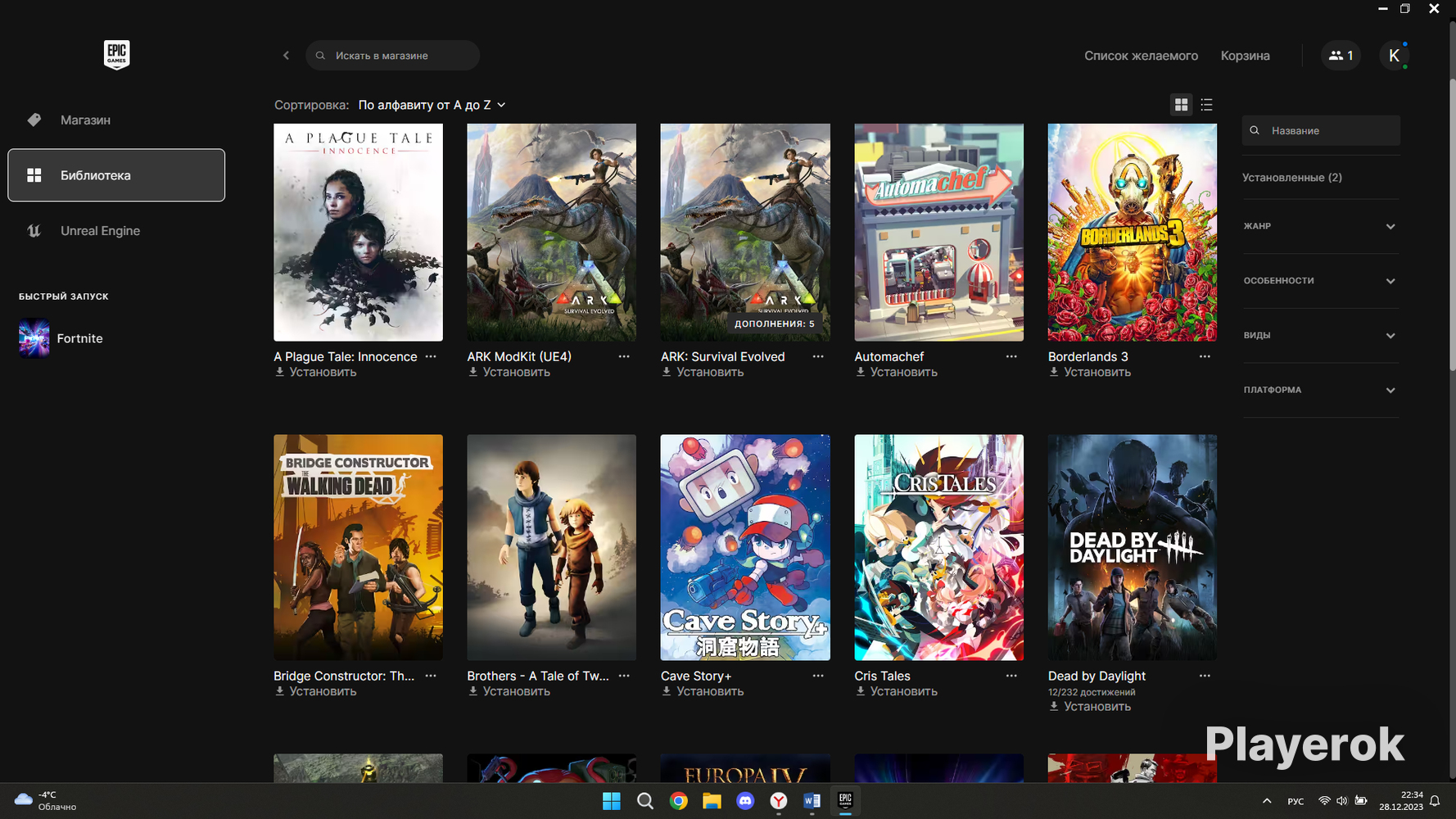The width and height of the screenshot is (1456, 819).
Task: Open more options for ARK: Survival Evolved
Action: 818,356
